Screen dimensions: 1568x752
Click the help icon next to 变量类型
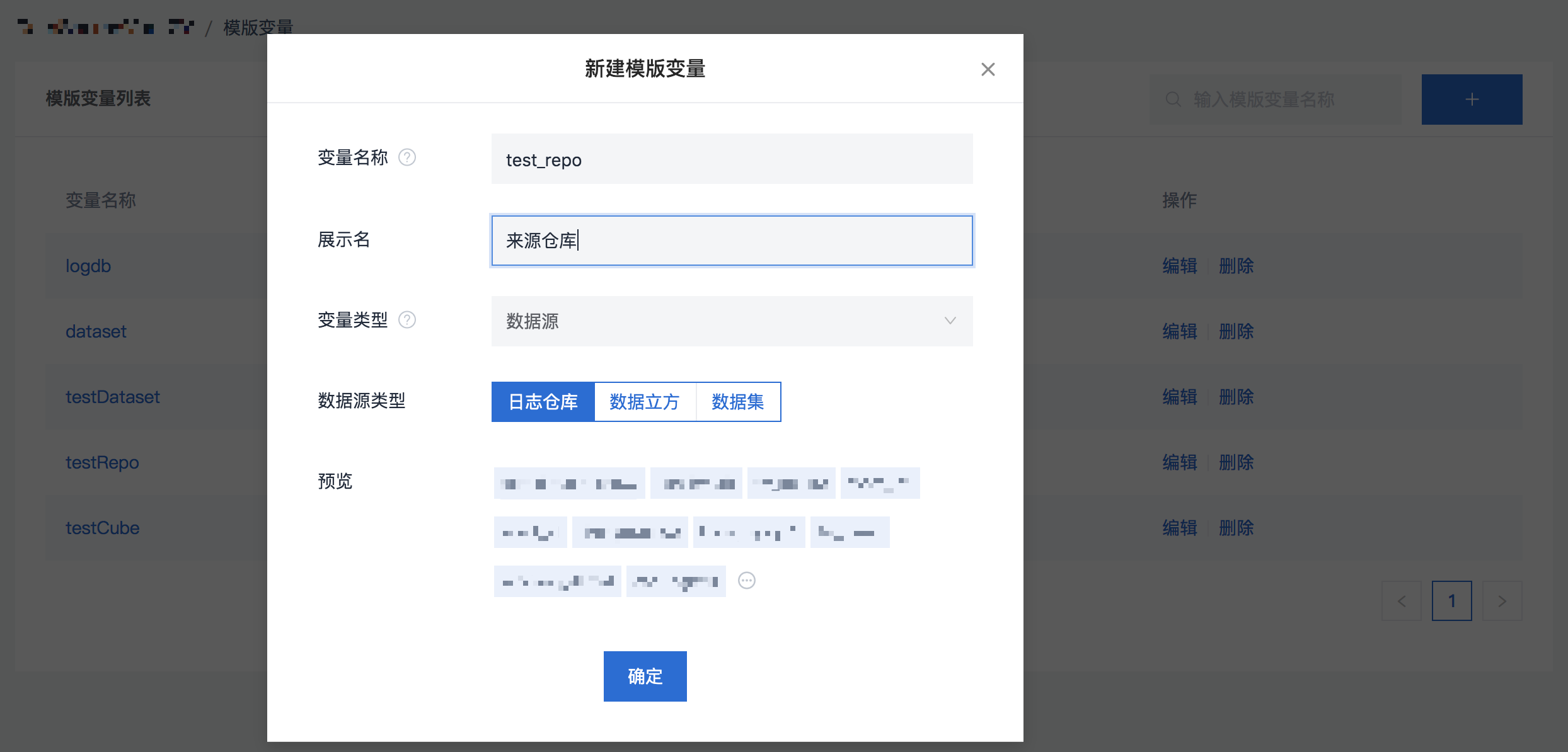tap(407, 320)
